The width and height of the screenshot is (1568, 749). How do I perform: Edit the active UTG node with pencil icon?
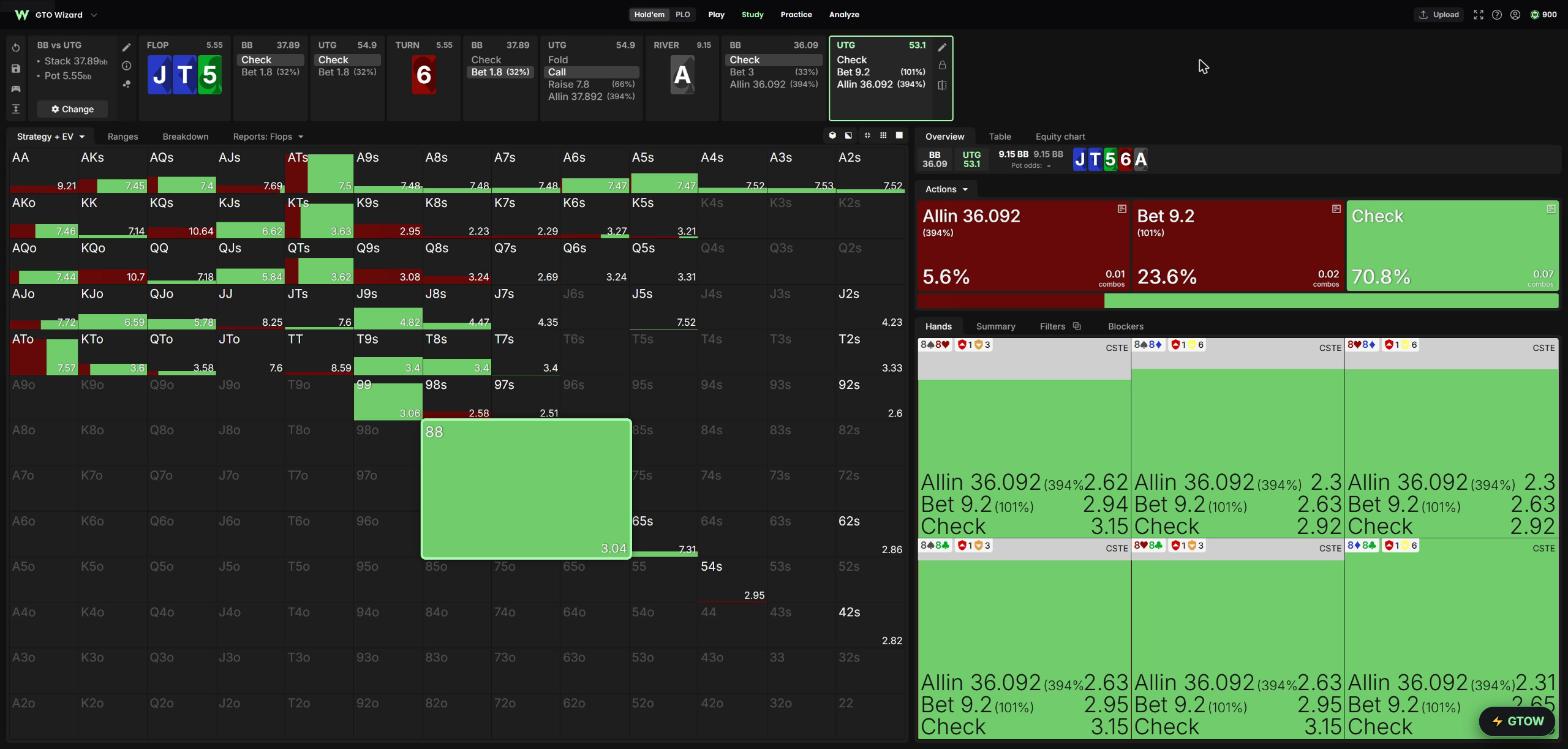click(942, 47)
